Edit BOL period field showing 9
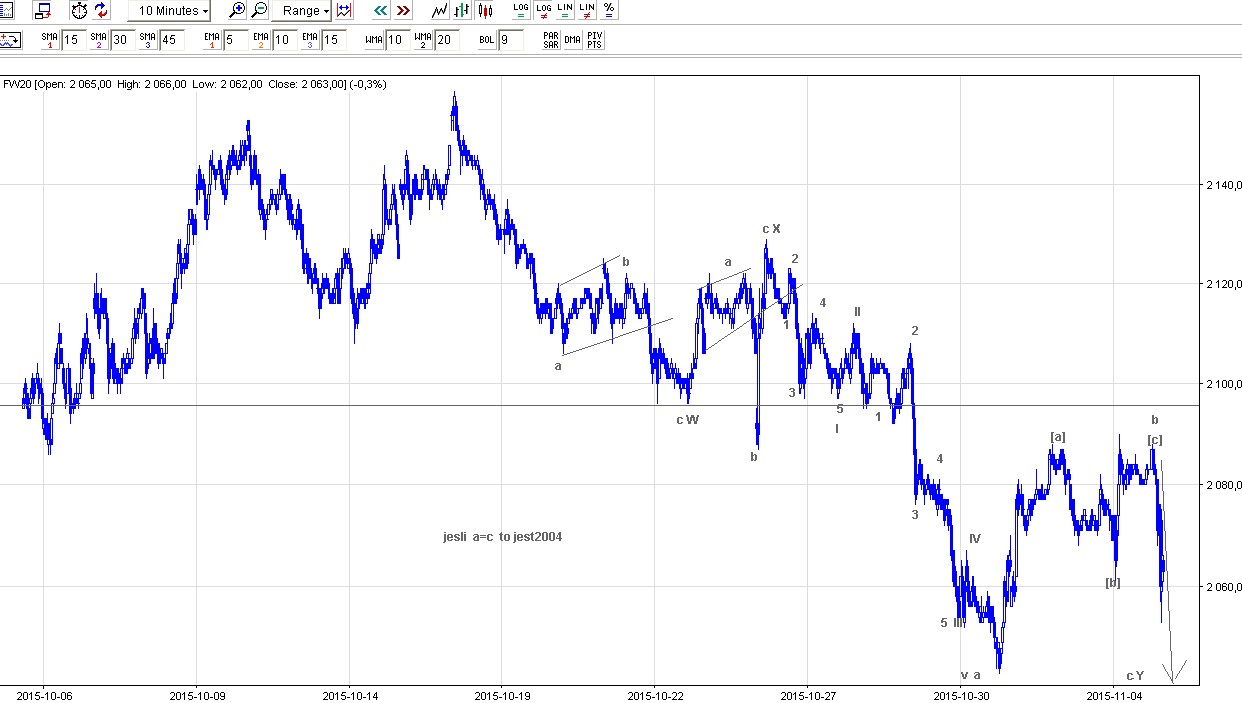Image resolution: width=1242 pixels, height=703 pixels. click(510, 40)
